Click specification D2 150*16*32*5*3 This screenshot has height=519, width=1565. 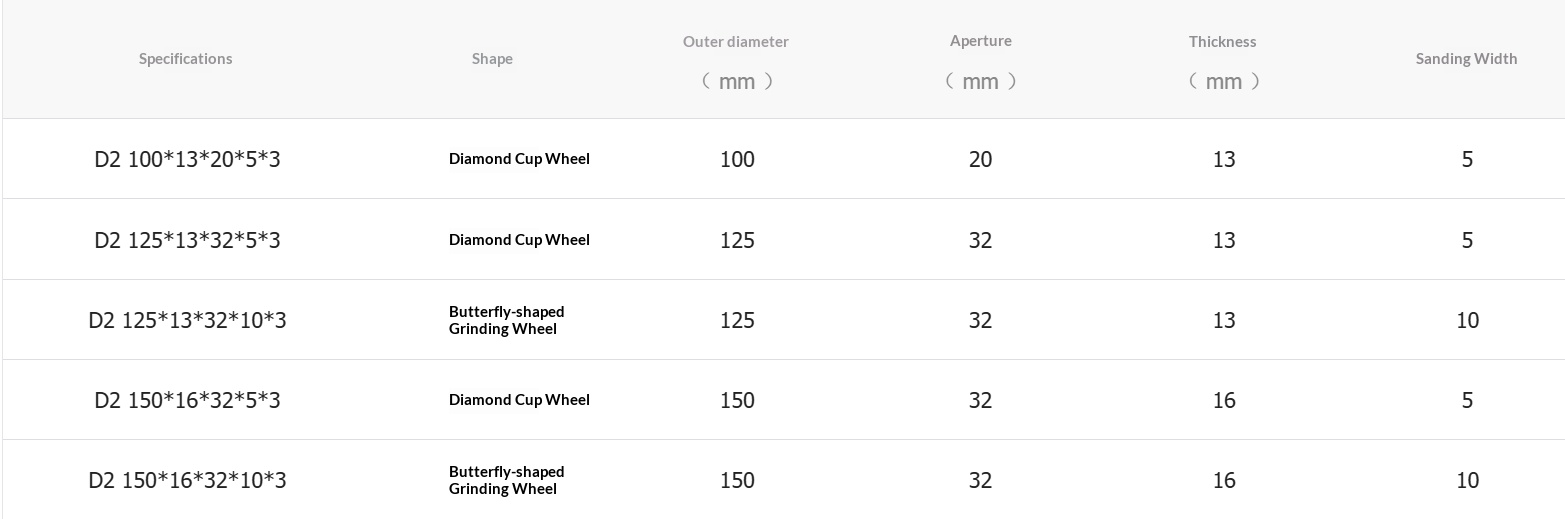(x=187, y=400)
